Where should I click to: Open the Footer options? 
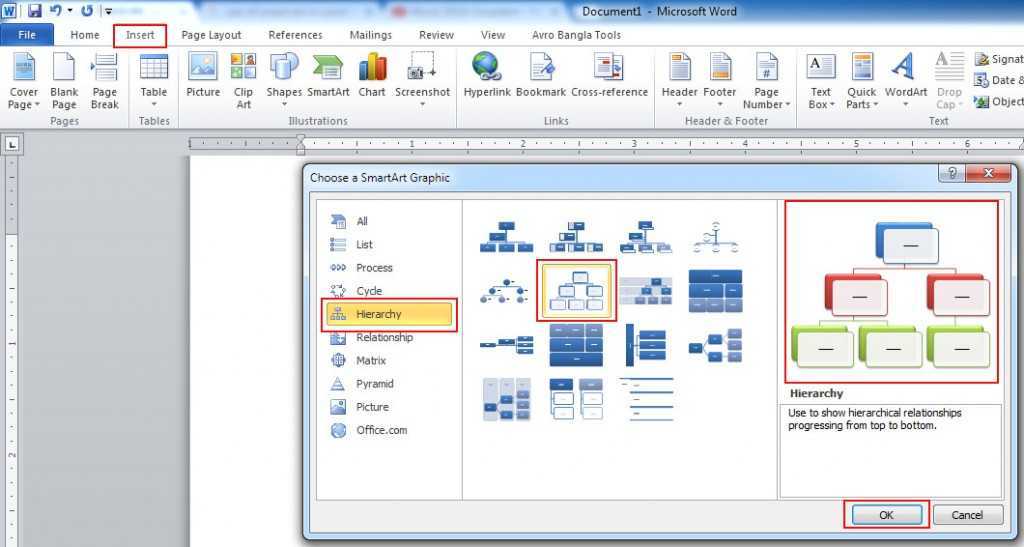[720, 80]
